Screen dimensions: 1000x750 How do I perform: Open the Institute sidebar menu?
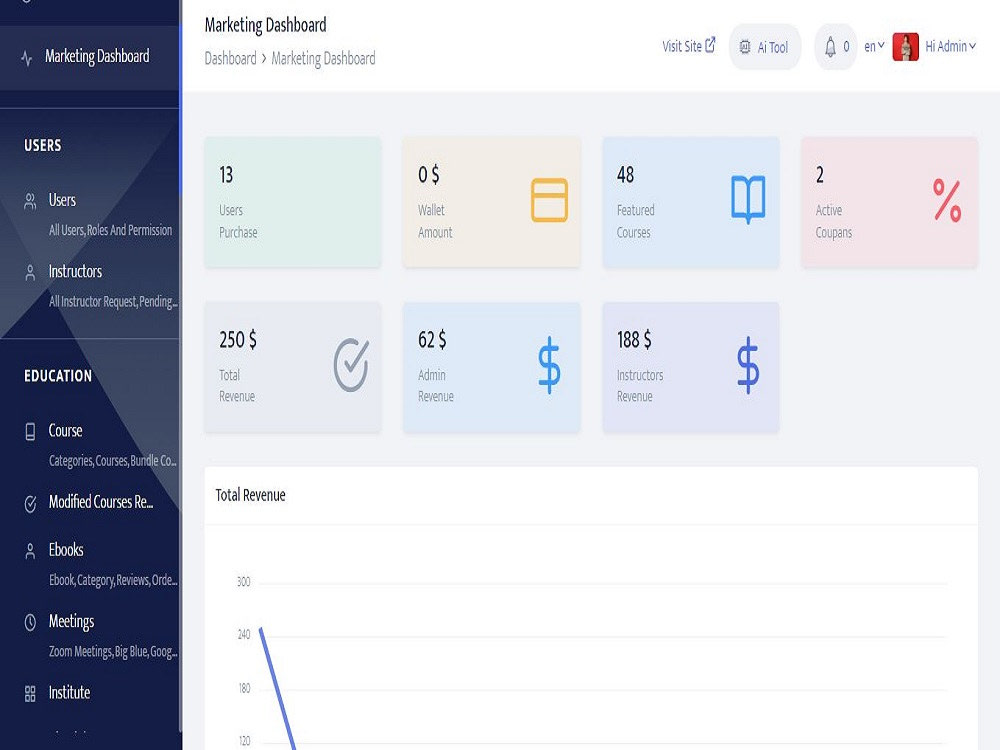(x=70, y=693)
